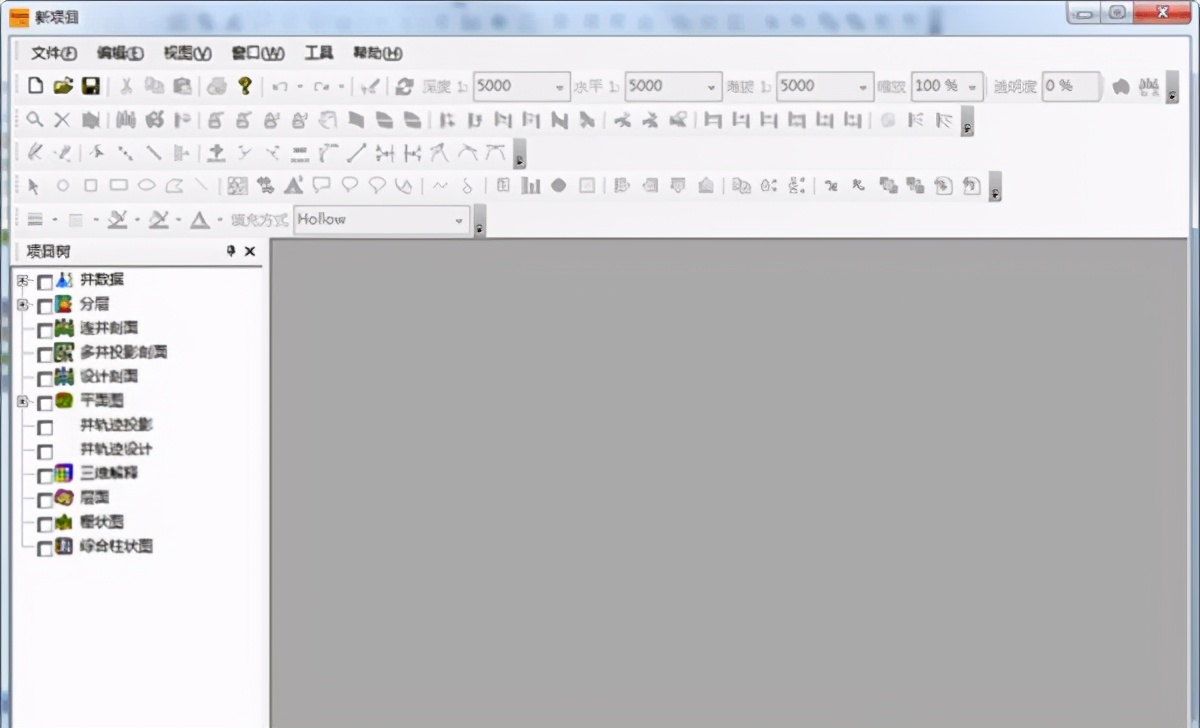This screenshot has height=728, width=1200.
Task: Click the Save floppy disk icon
Action: (90, 87)
